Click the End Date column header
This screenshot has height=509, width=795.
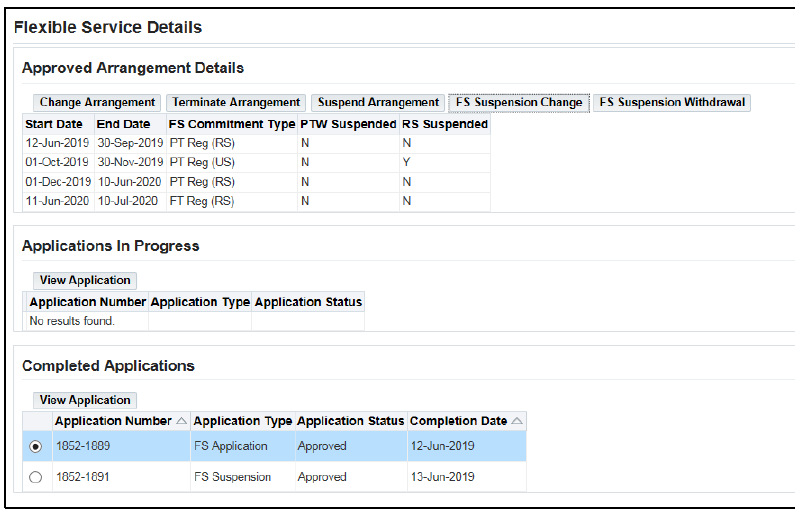pyautogui.click(x=124, y=125)
